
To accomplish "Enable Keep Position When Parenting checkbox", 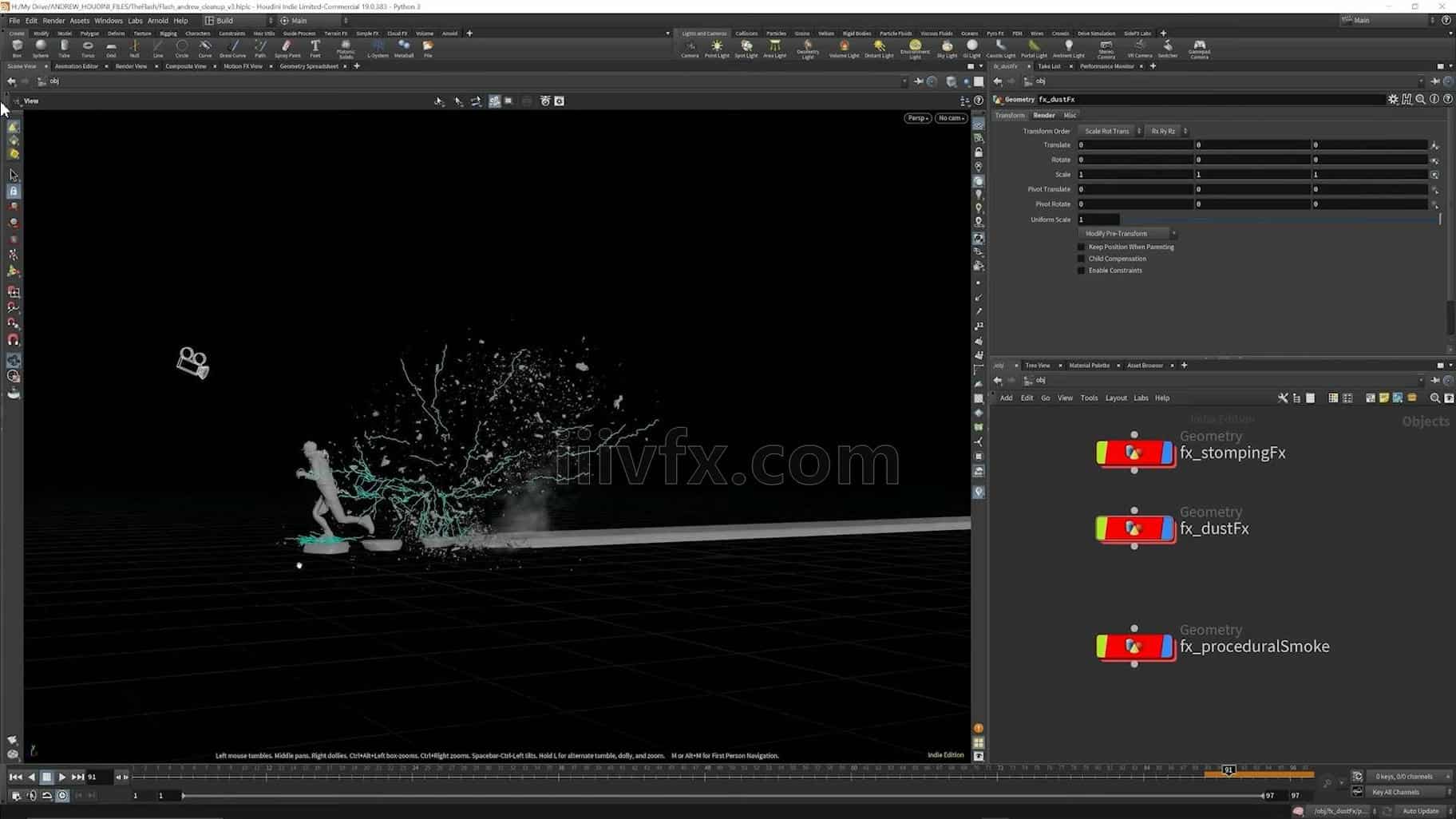I will pyautogui.click(x=1082, y=247).
